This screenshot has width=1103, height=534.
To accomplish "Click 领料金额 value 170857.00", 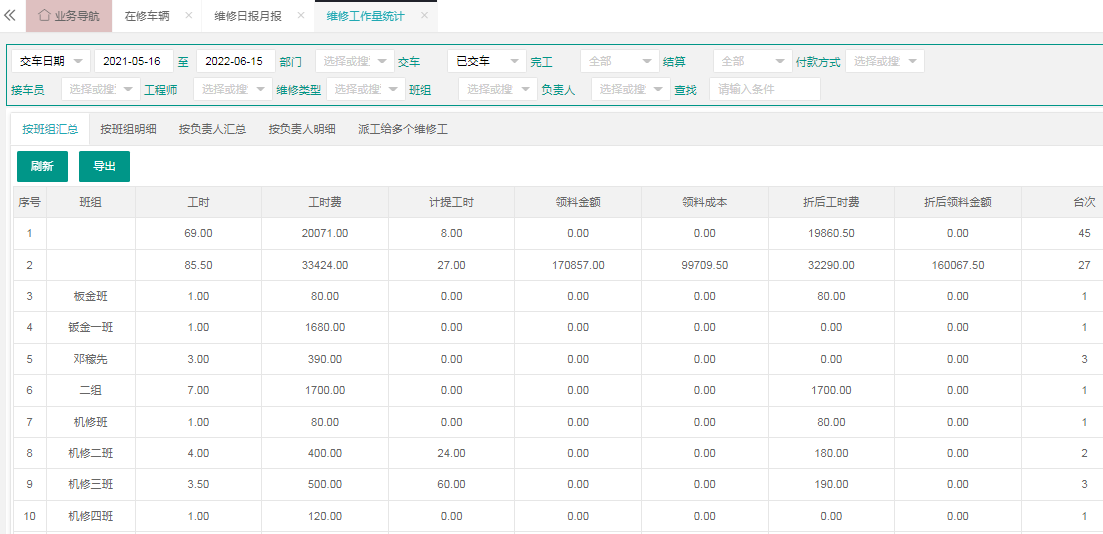I will (578, 265).
